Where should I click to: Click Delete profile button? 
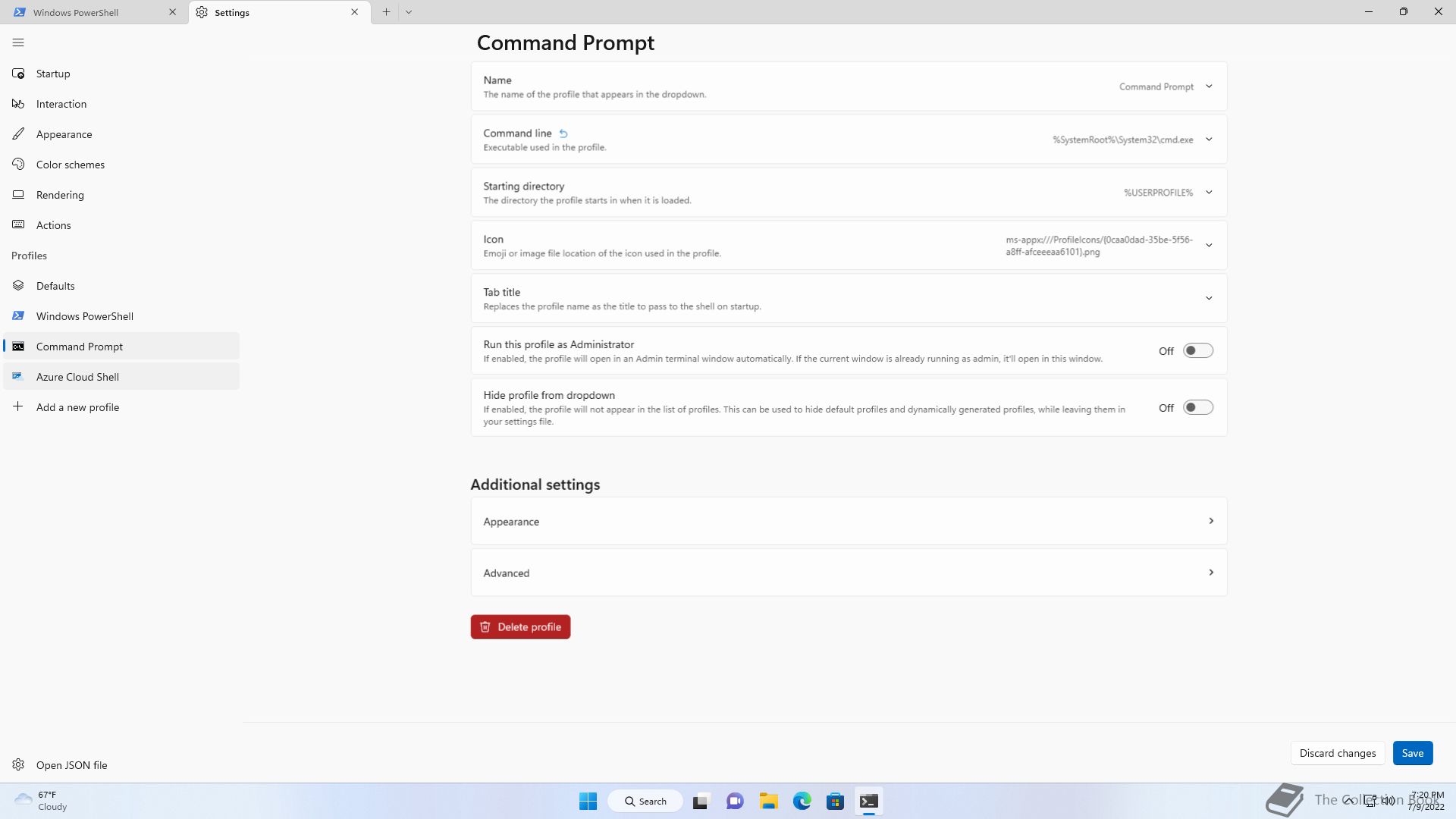pos(520,627)
